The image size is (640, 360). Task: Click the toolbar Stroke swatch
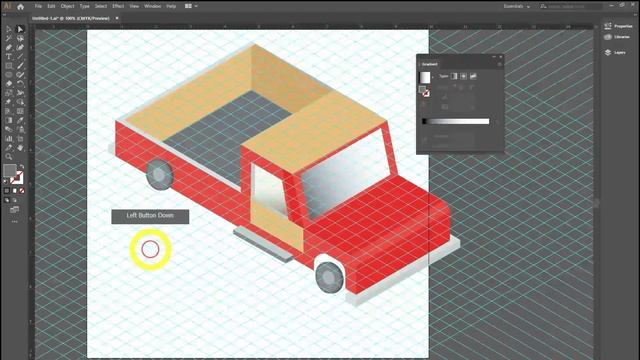point(17,178)
